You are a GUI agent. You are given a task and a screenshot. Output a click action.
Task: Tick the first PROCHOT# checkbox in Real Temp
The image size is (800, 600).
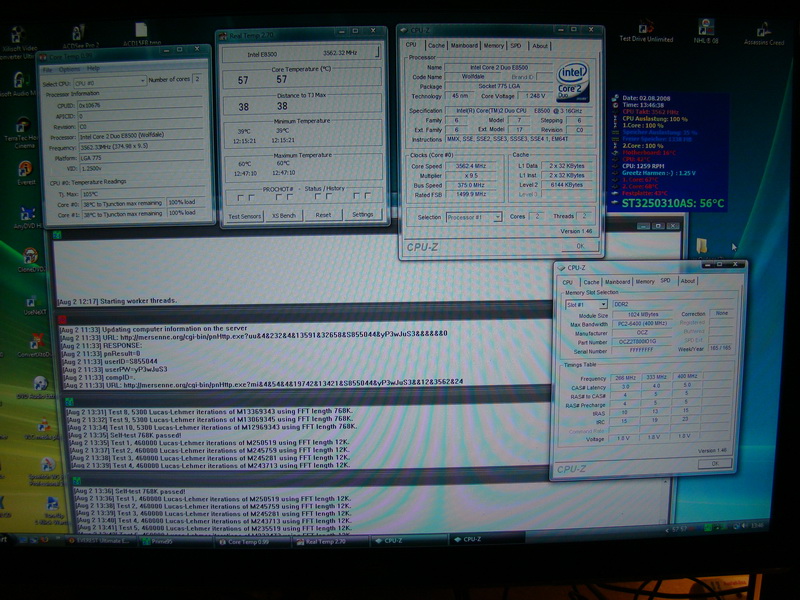pyautogui.click(x=240, y=197)
